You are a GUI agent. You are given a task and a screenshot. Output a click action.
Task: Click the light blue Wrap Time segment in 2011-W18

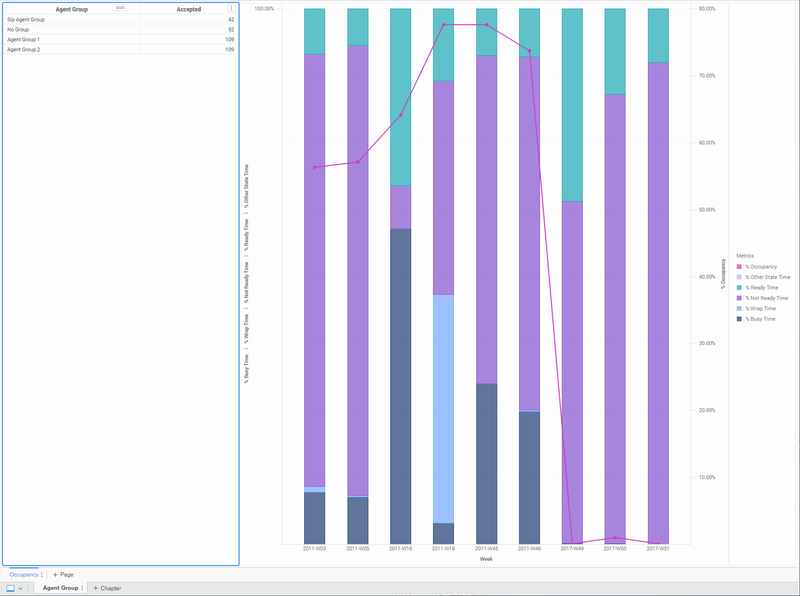pyautogui.click(x=443, y=408)
